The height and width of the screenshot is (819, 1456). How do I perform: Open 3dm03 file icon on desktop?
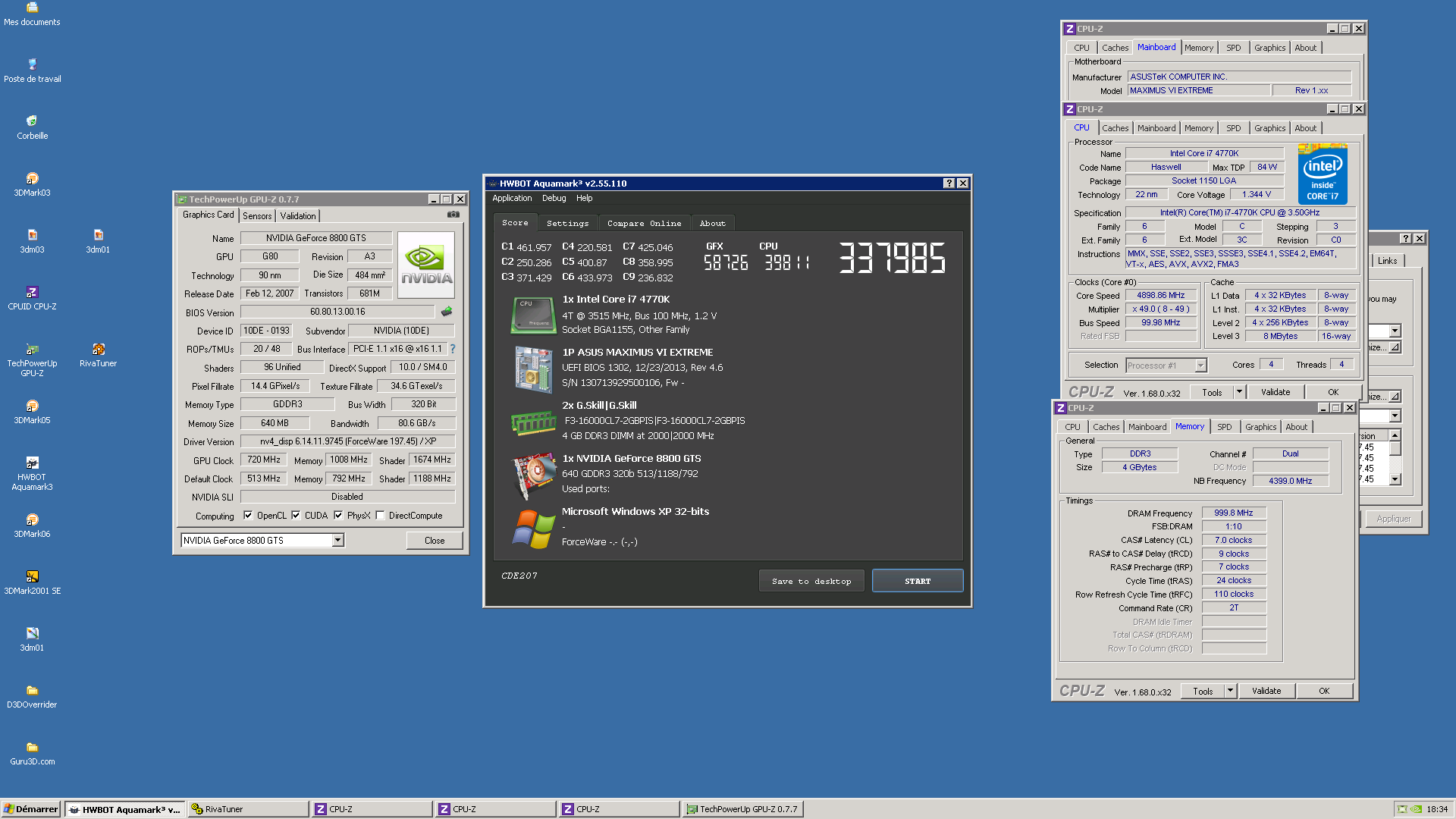(x=32, y=241)
